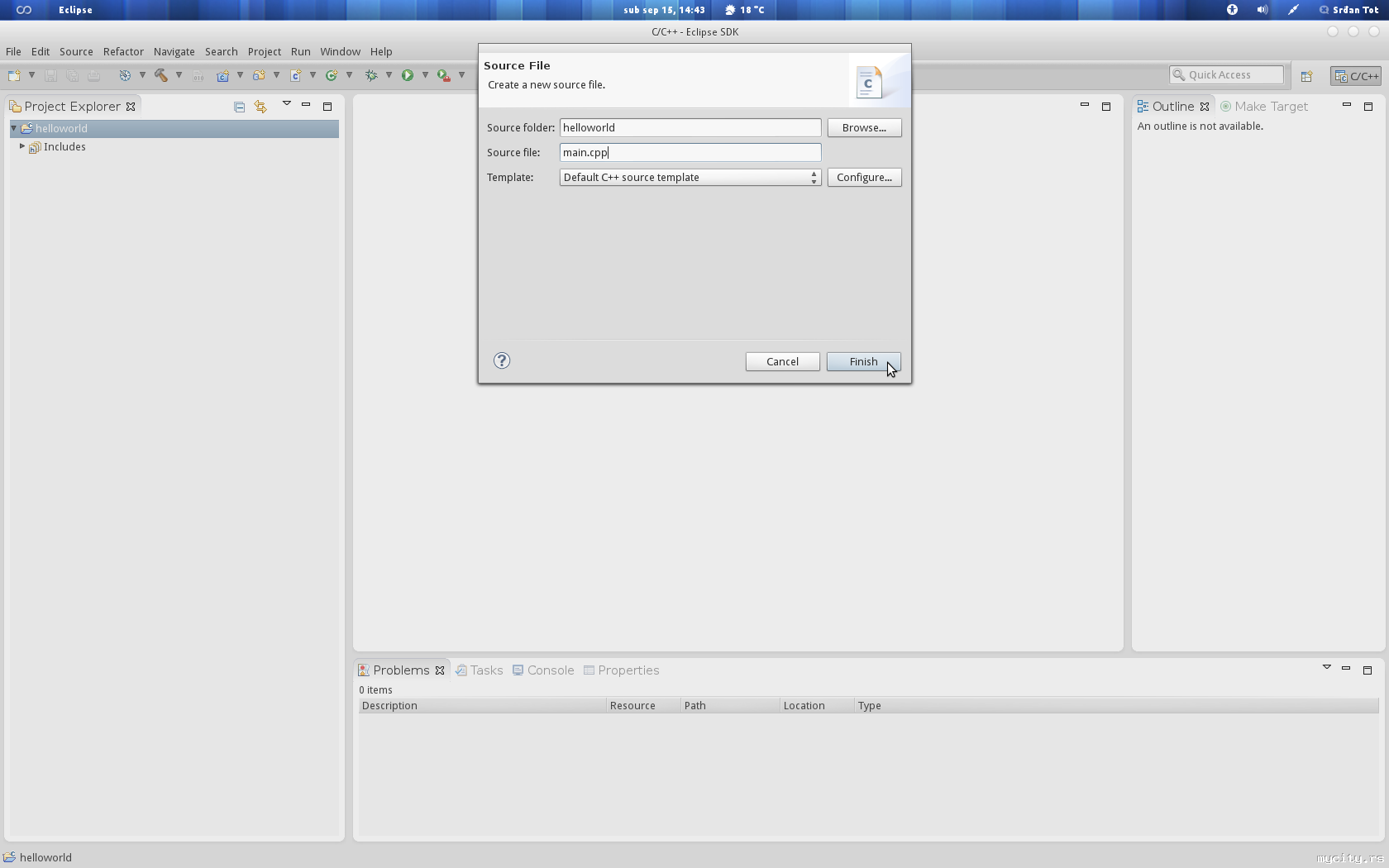Switch to the Make Target tab
Image resolution: width=1389 pixels, height=868 pixels.
[x=1264, y=107]
